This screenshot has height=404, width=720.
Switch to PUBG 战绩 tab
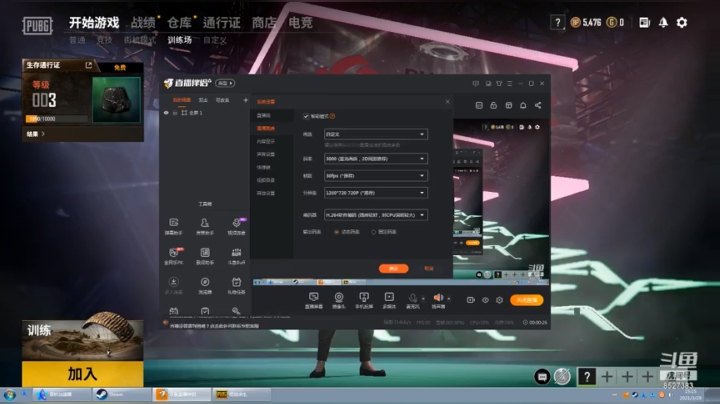pos(143,22)
